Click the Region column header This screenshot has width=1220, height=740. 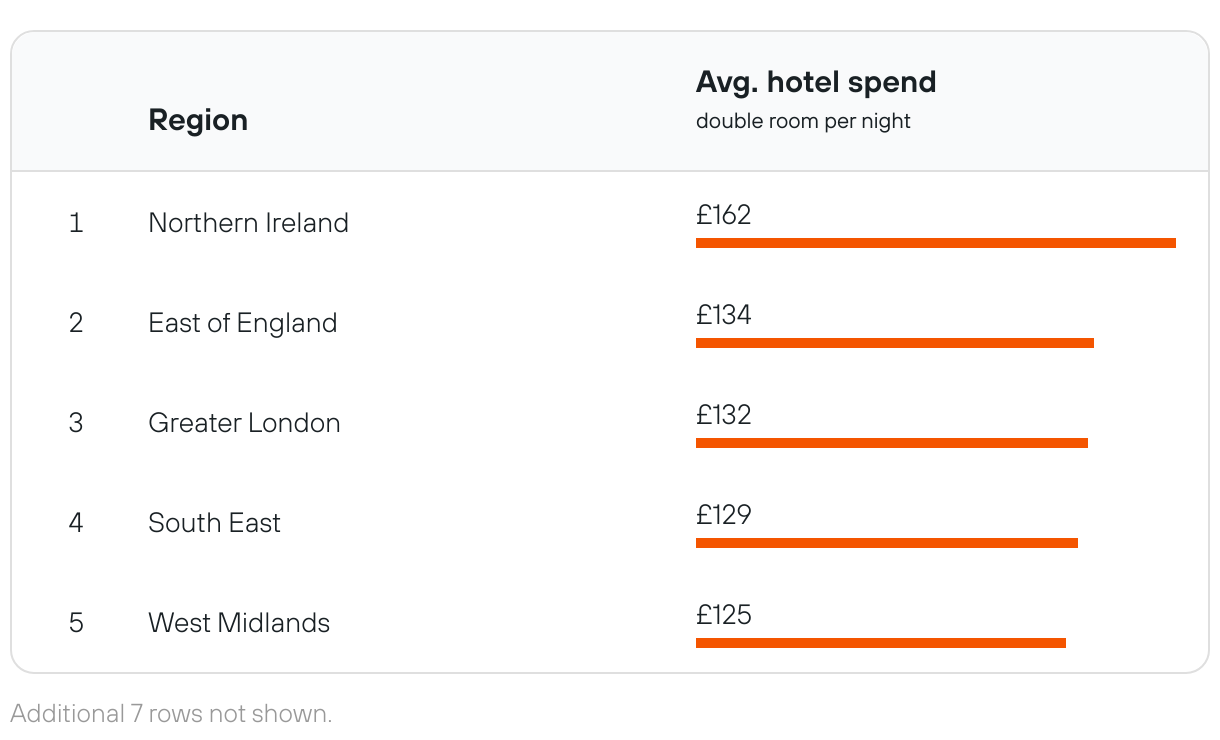coord(197,120)
